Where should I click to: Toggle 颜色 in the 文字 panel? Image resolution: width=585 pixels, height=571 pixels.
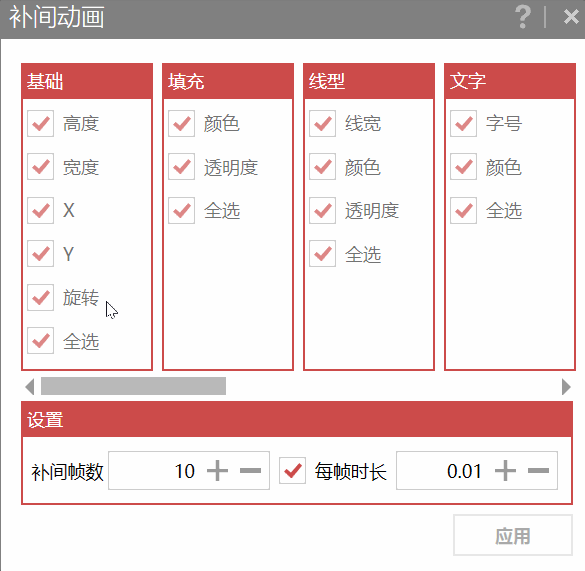pyautogui.click(x=464, y=167)
